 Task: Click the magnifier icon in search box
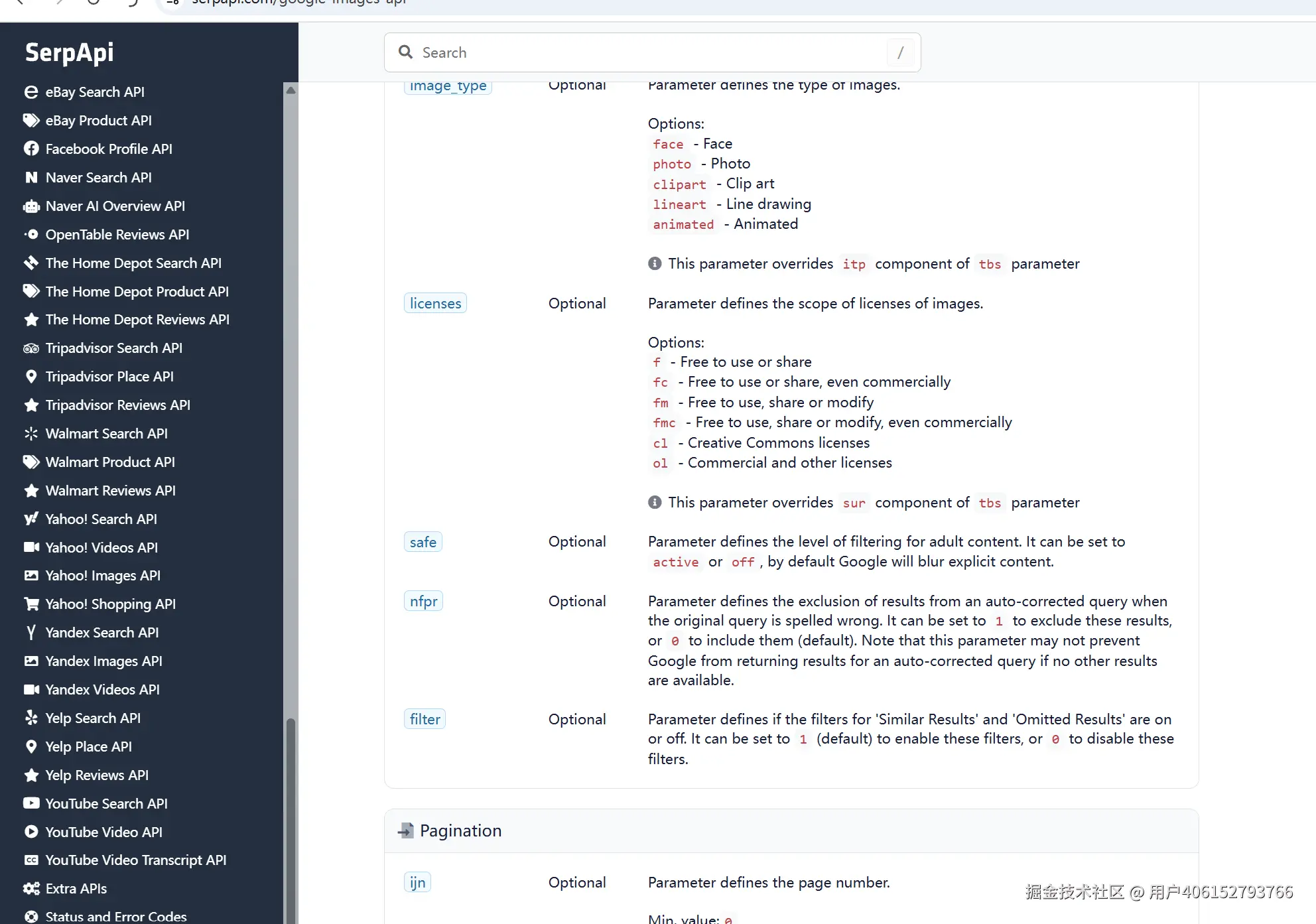click(x=405, y=52)
